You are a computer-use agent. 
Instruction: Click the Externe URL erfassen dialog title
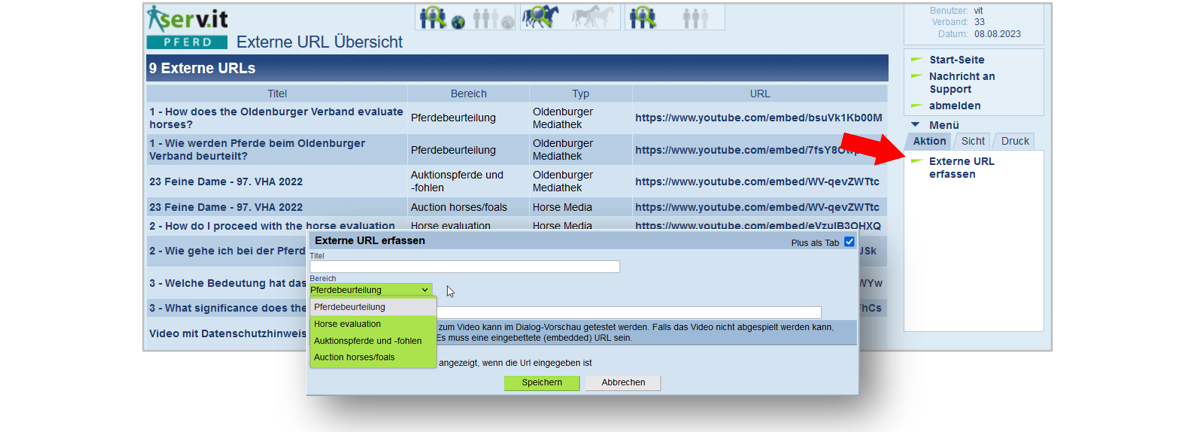point(370,241)
